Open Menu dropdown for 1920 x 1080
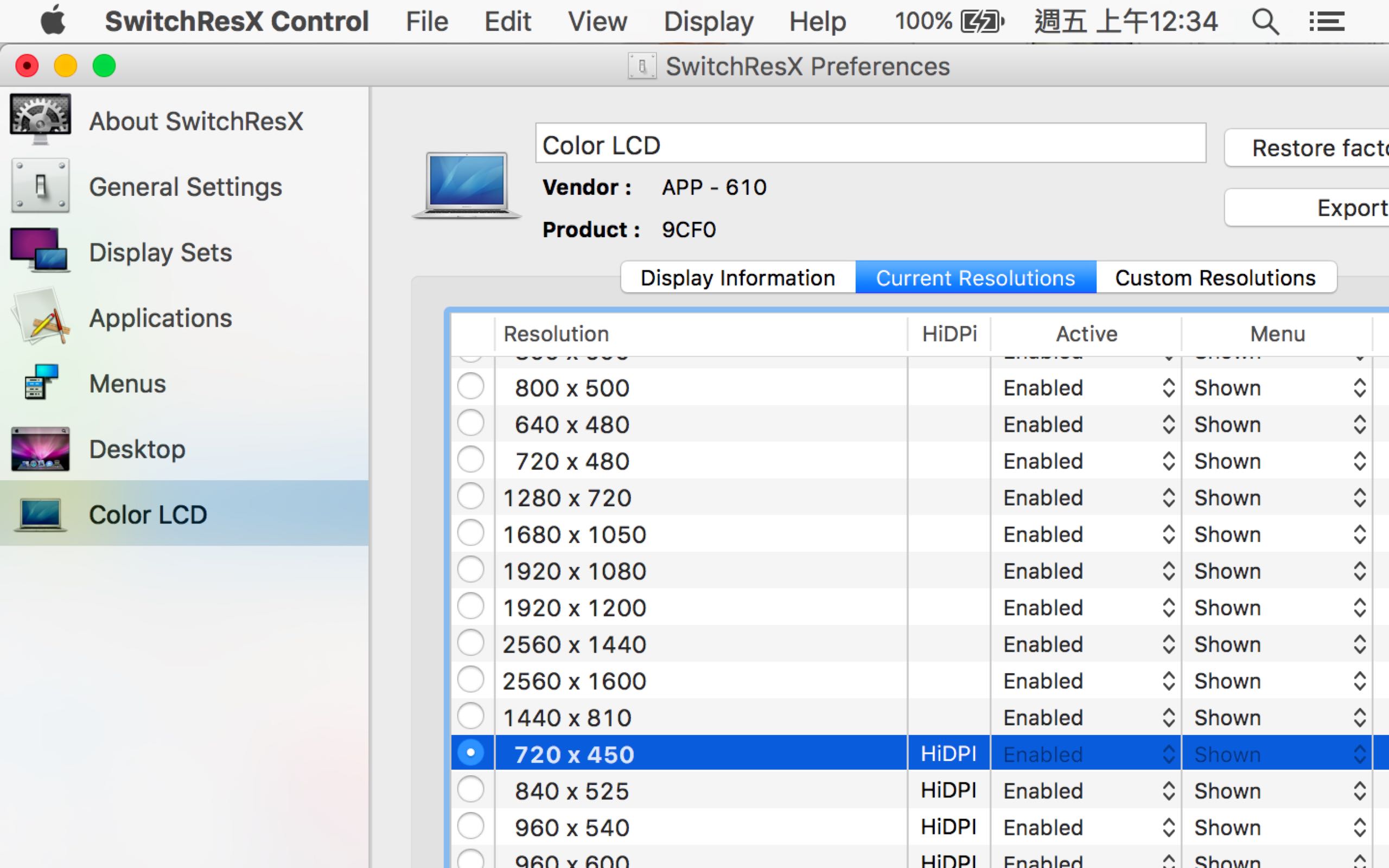The image size is (1389, 868). (x=1278, y=572)
